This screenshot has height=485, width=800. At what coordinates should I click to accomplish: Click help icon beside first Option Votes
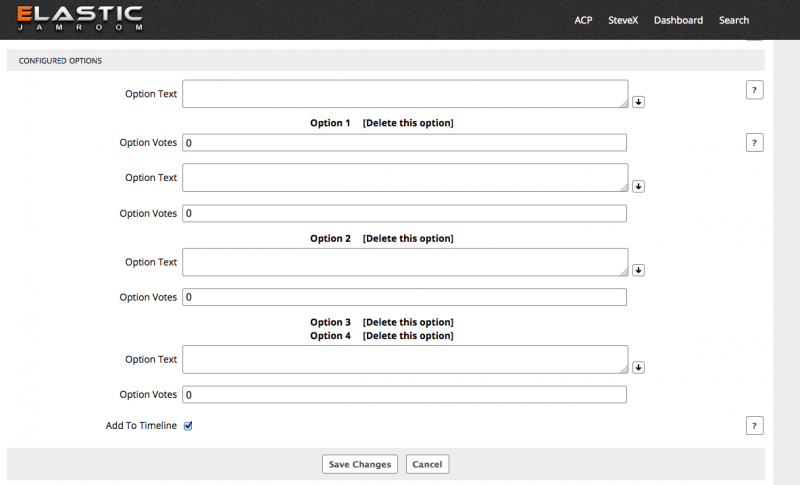(754, 142)
